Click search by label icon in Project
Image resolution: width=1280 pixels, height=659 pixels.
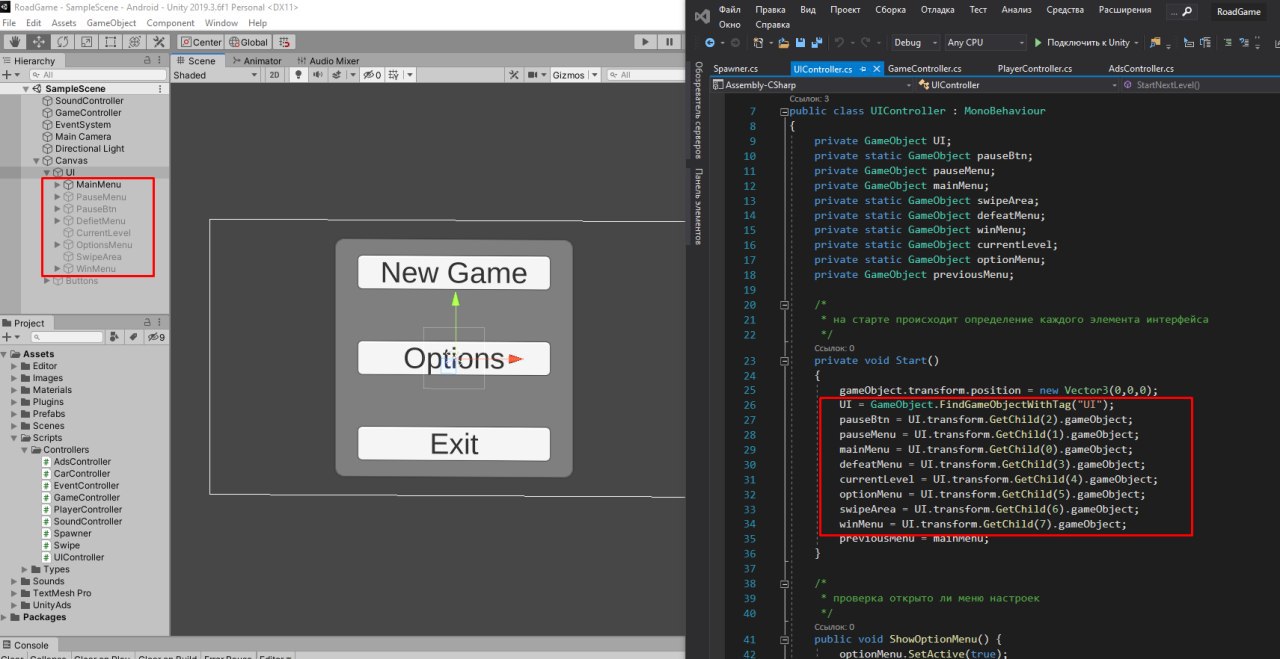point(134,337)
